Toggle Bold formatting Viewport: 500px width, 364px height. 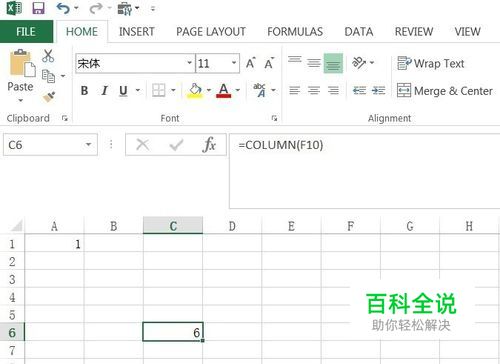pos(84,90)
